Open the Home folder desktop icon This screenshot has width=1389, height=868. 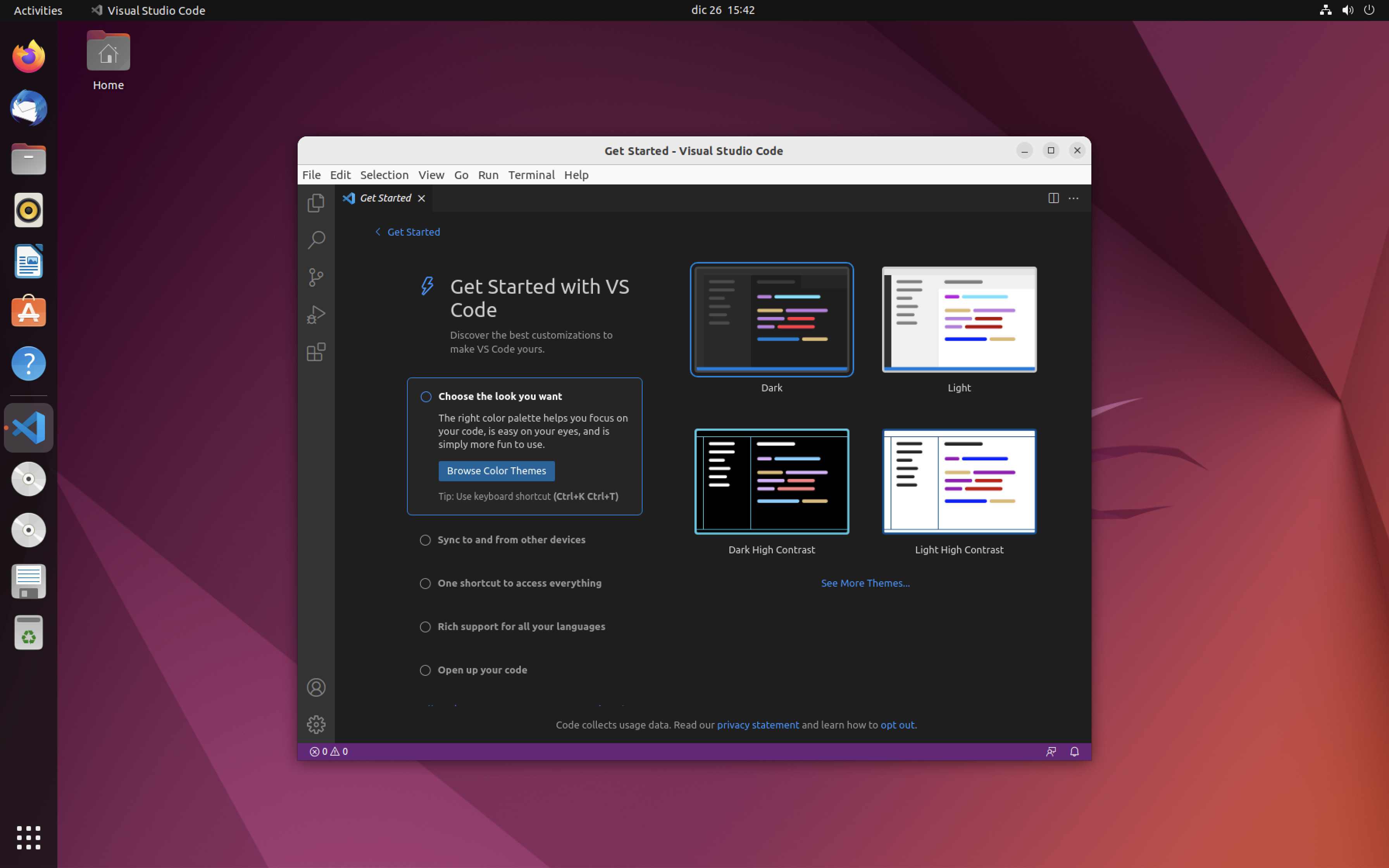[x=108, y=60]
